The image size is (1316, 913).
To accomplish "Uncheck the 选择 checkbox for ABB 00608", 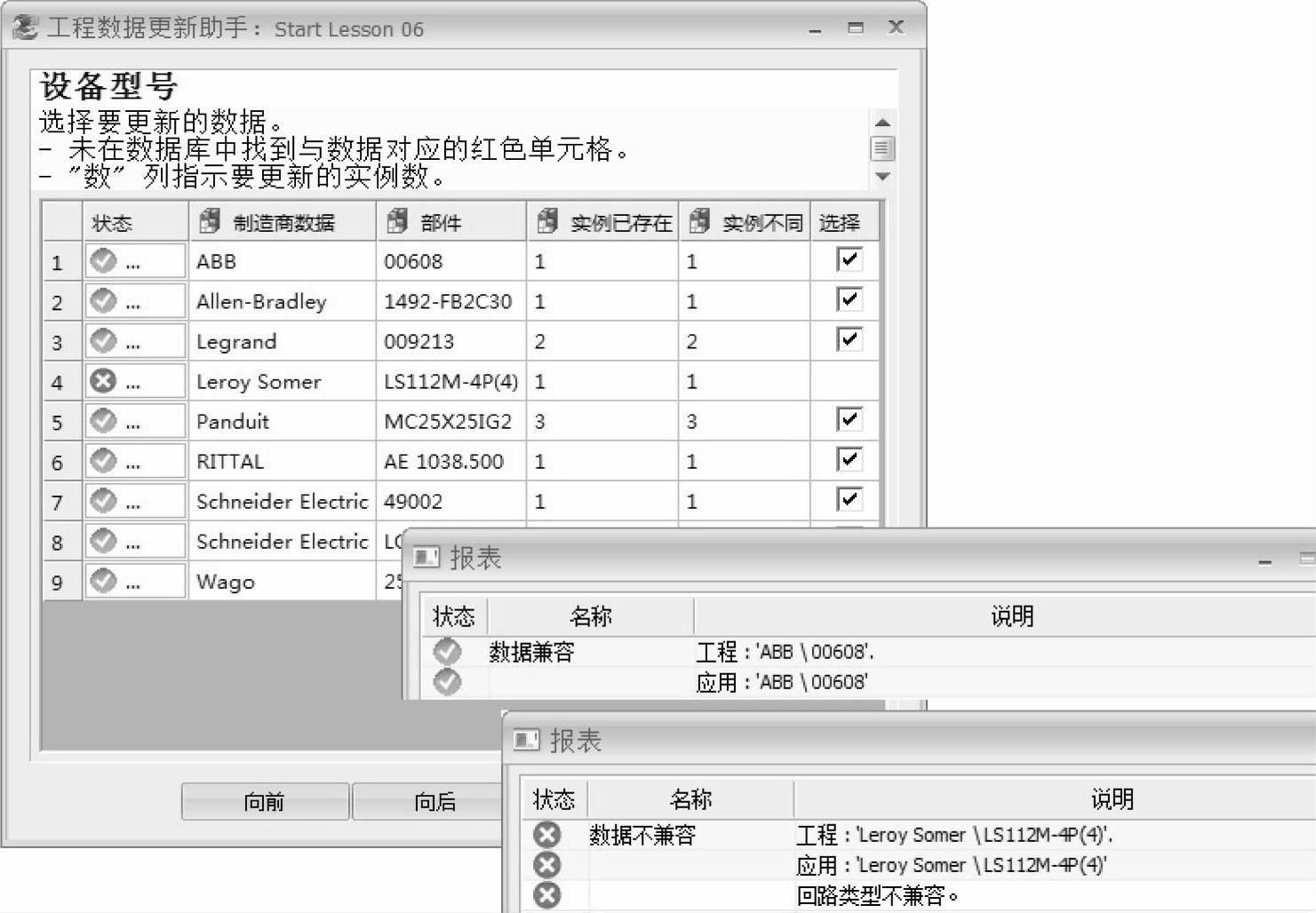I will (x=849, y=259).
